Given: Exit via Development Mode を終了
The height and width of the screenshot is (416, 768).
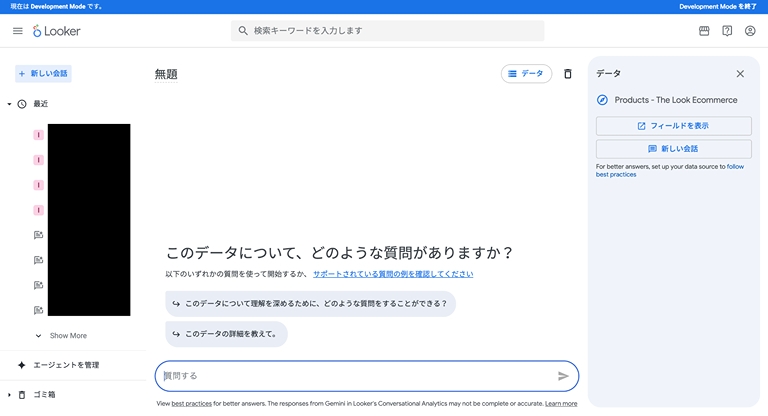Looking at the screenshot, I should tap(718, 6).
